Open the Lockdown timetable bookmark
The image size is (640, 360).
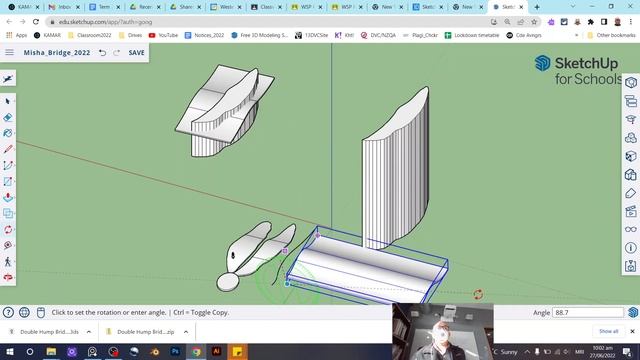pyautogui.click(x=472, y=36)
